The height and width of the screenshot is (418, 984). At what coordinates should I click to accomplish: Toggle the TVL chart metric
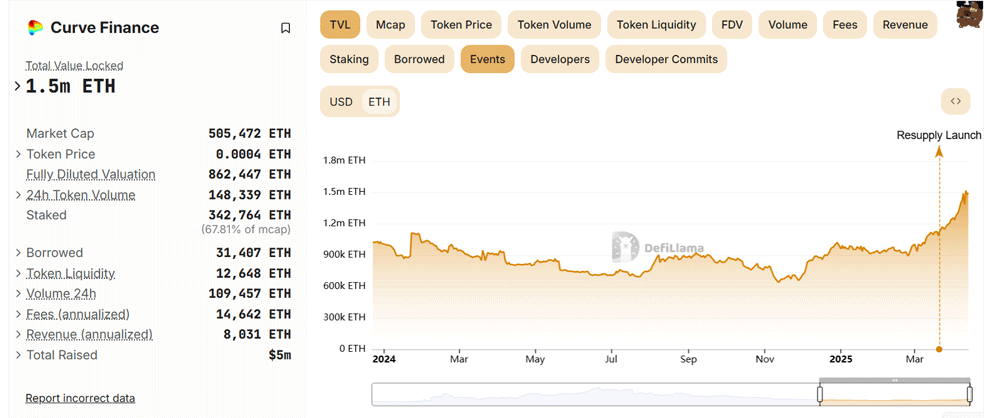tap(340, 25)
